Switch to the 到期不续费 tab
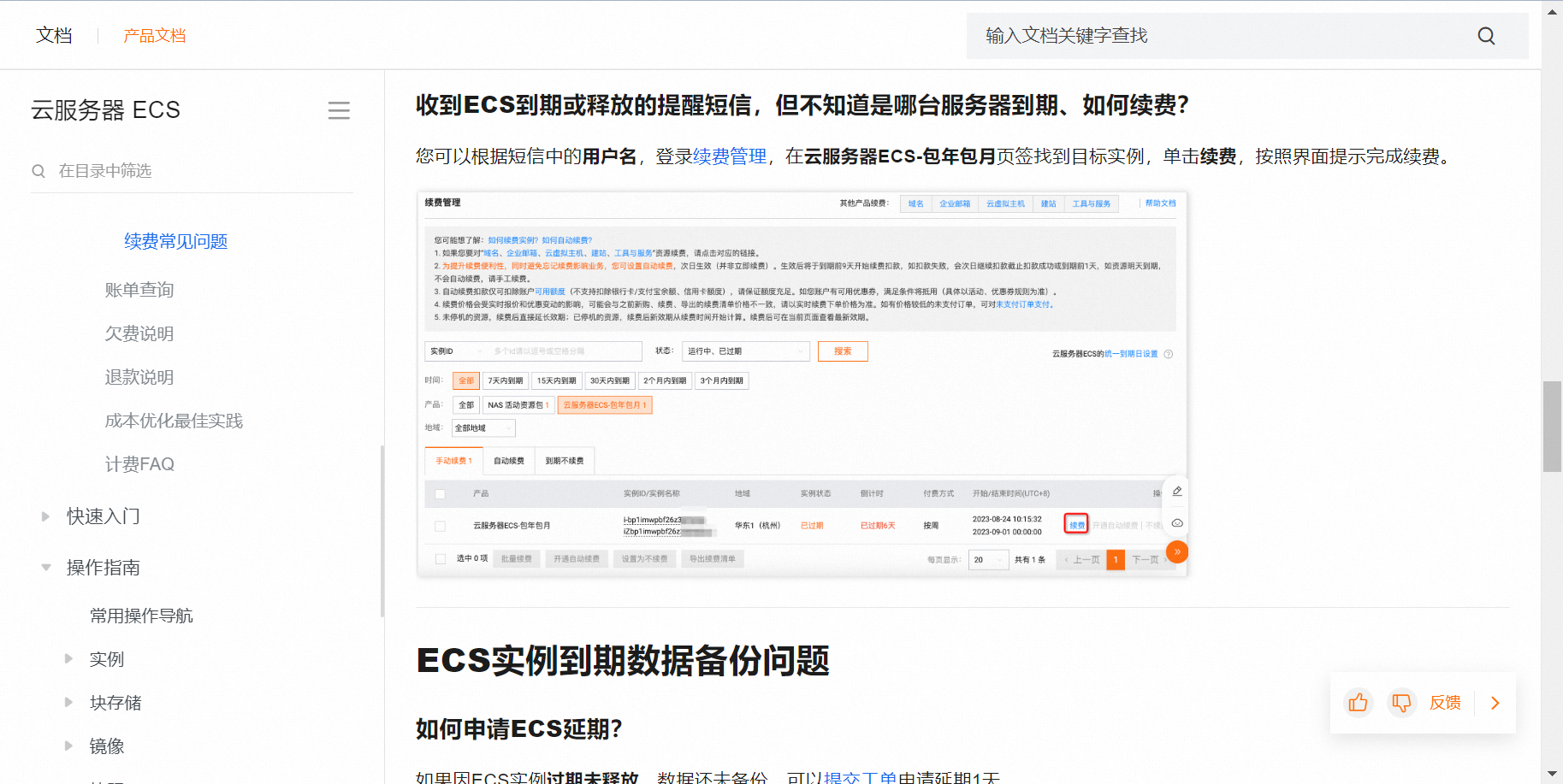 pos(565,461)
